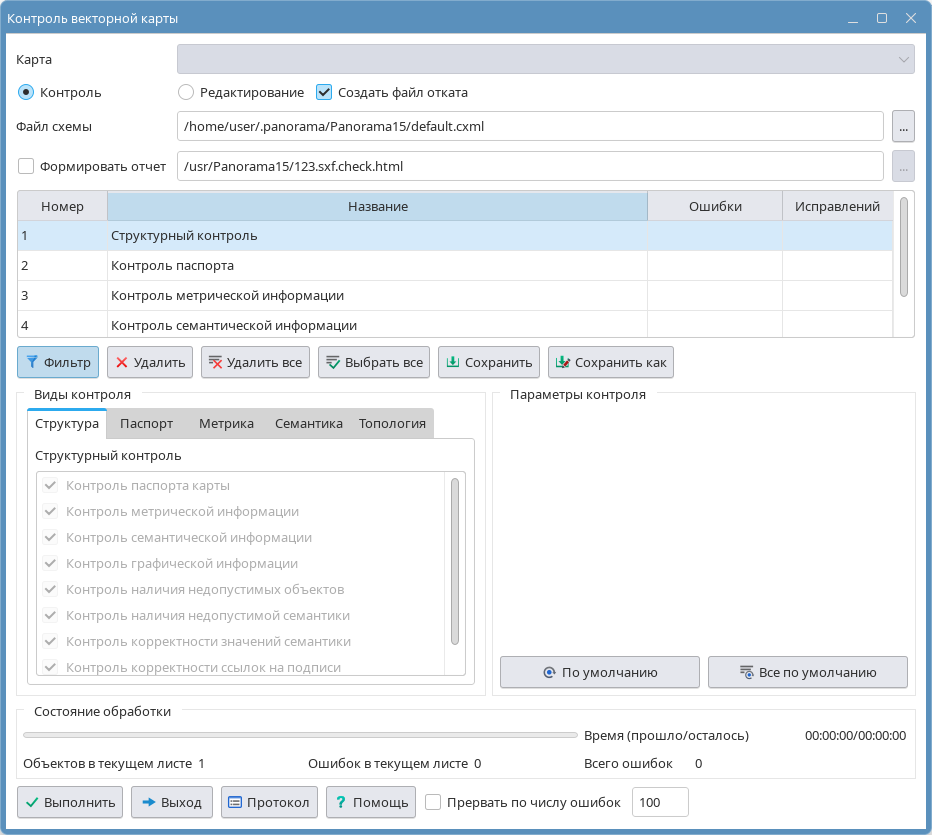Switch to the Топология tab
Image resolution: width=932 pixels, height=835 pixels.
[x=392, y=423]
